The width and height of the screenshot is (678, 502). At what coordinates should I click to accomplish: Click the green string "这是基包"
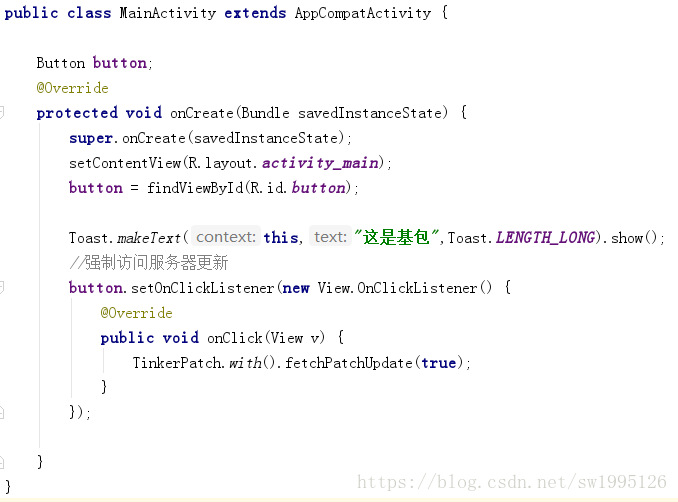point(397,237)
